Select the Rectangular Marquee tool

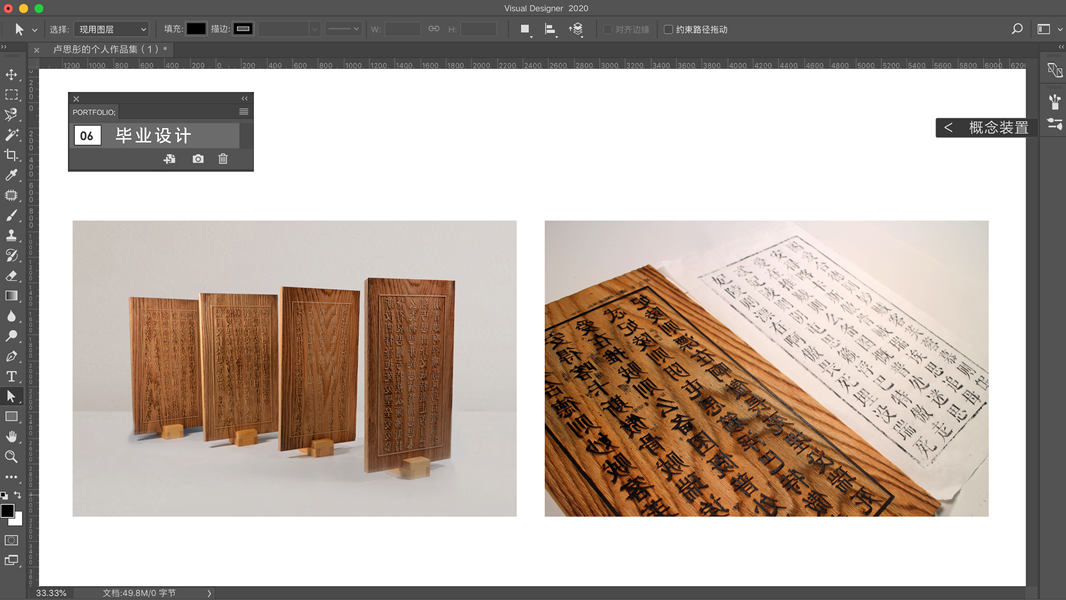(12, 94)
